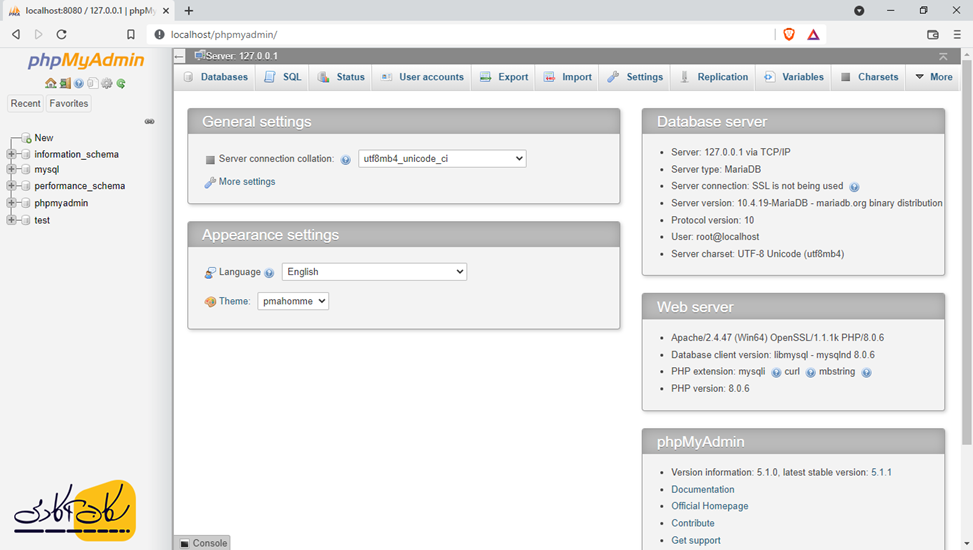Expand the phpmyadmin database node
This screenshot has height=550, width=973.
pyautogui.click(x=11, y=203)
